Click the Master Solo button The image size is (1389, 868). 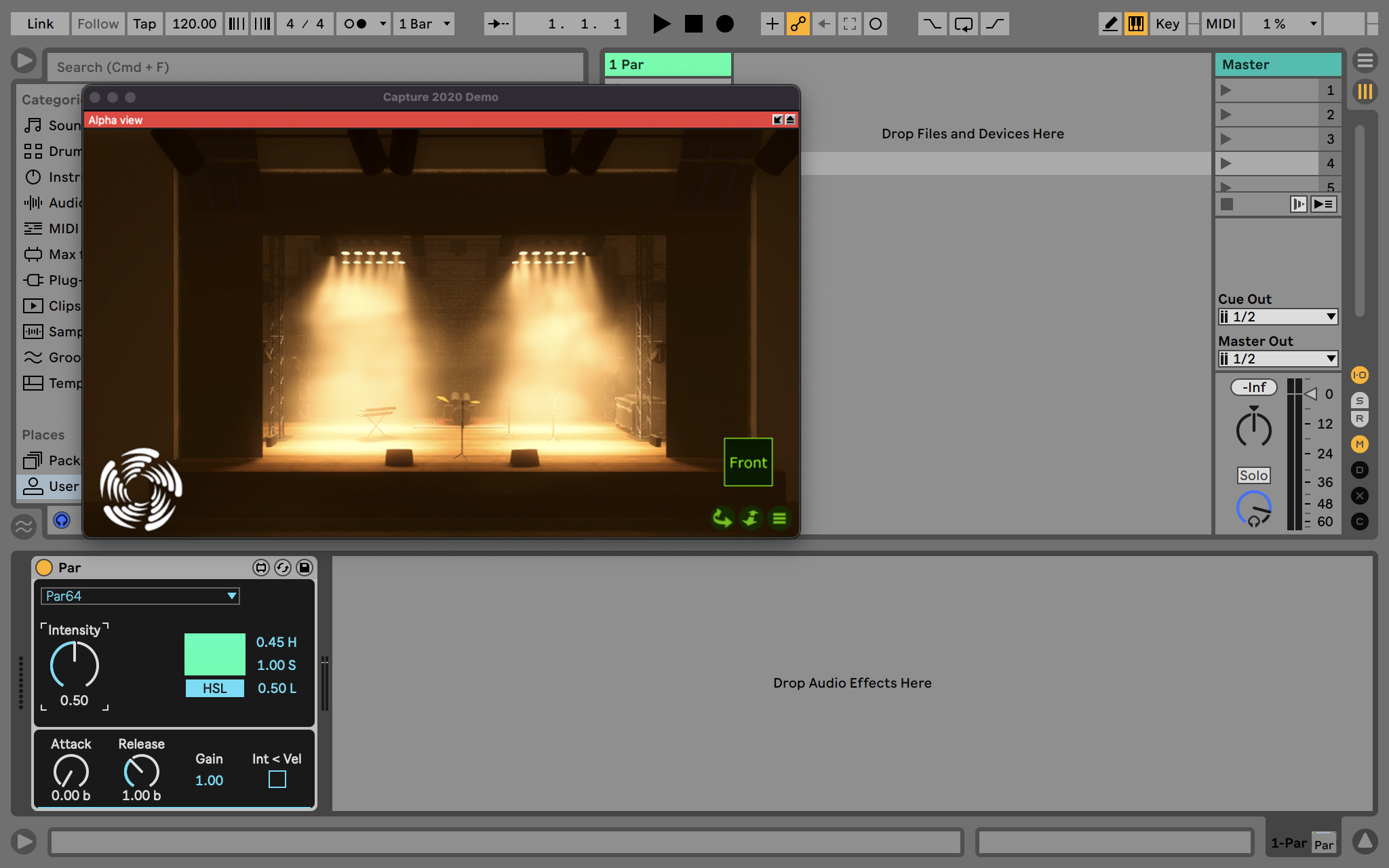(x=1254, y=475)
